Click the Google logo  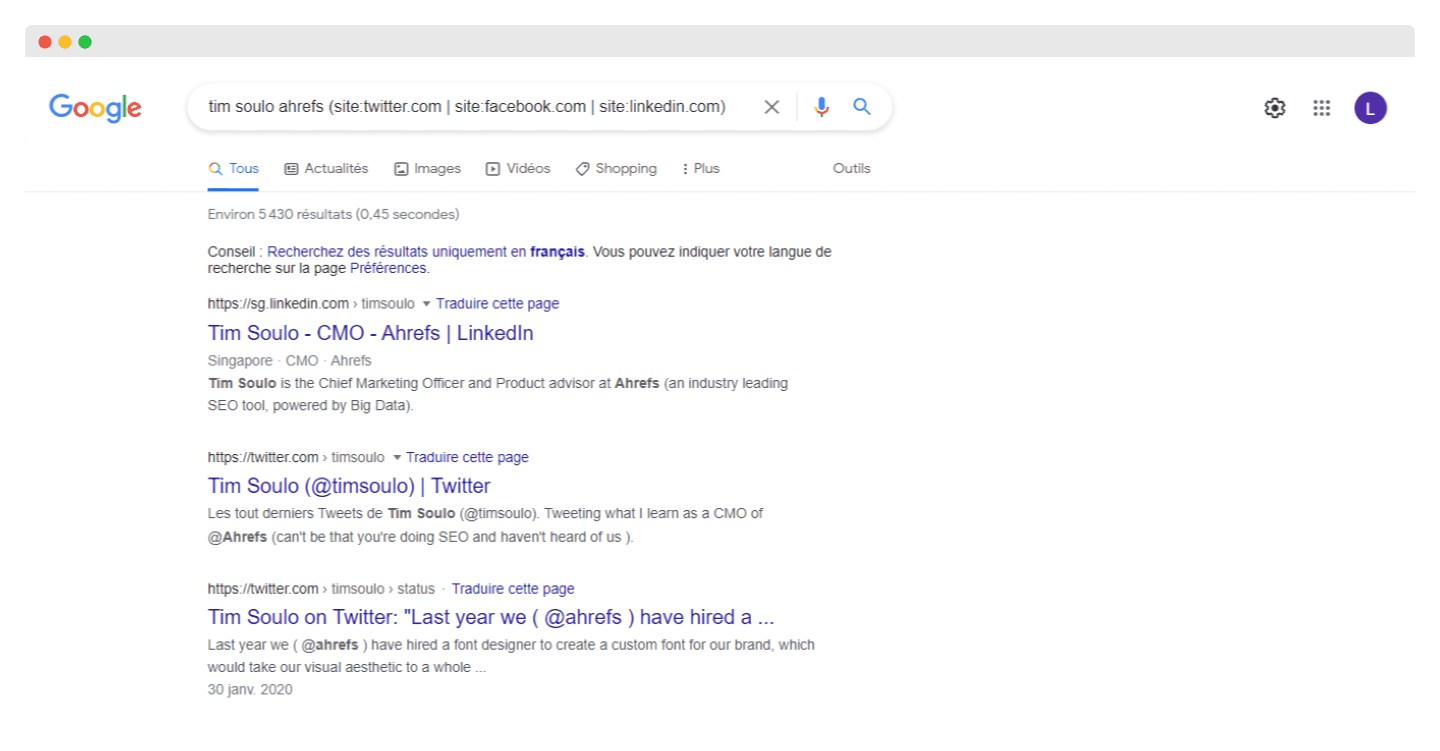tap(95, 108)
